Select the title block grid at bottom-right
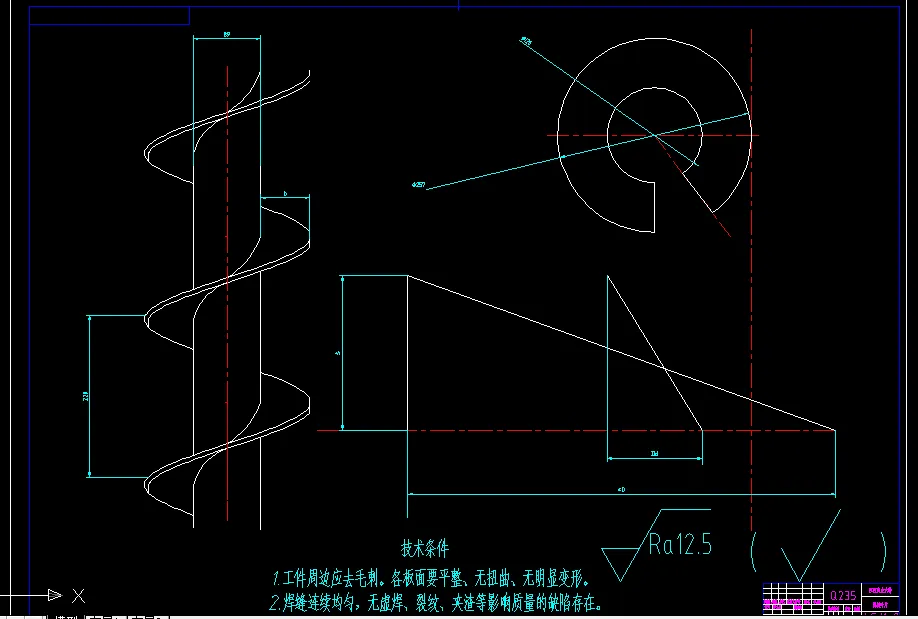The width and height of the screenshot is (918, 619). pos(831,599)
